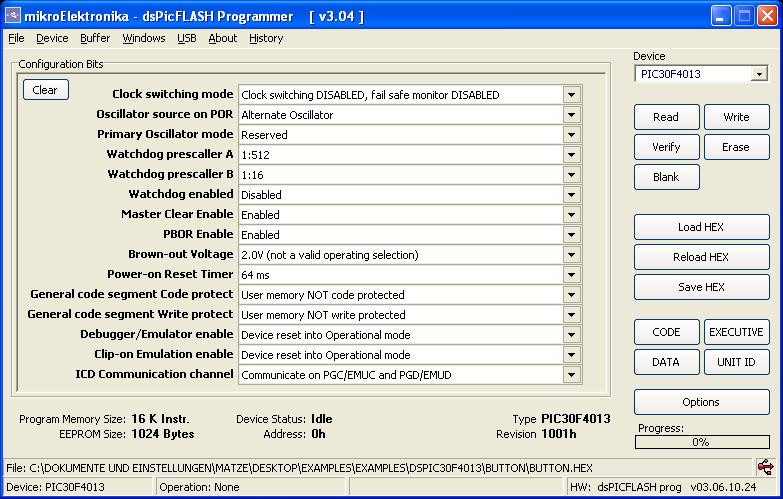Expand the Watchdog prescaller B dropdown
This screenshot has height=499, width=783.
pos(571,175)
